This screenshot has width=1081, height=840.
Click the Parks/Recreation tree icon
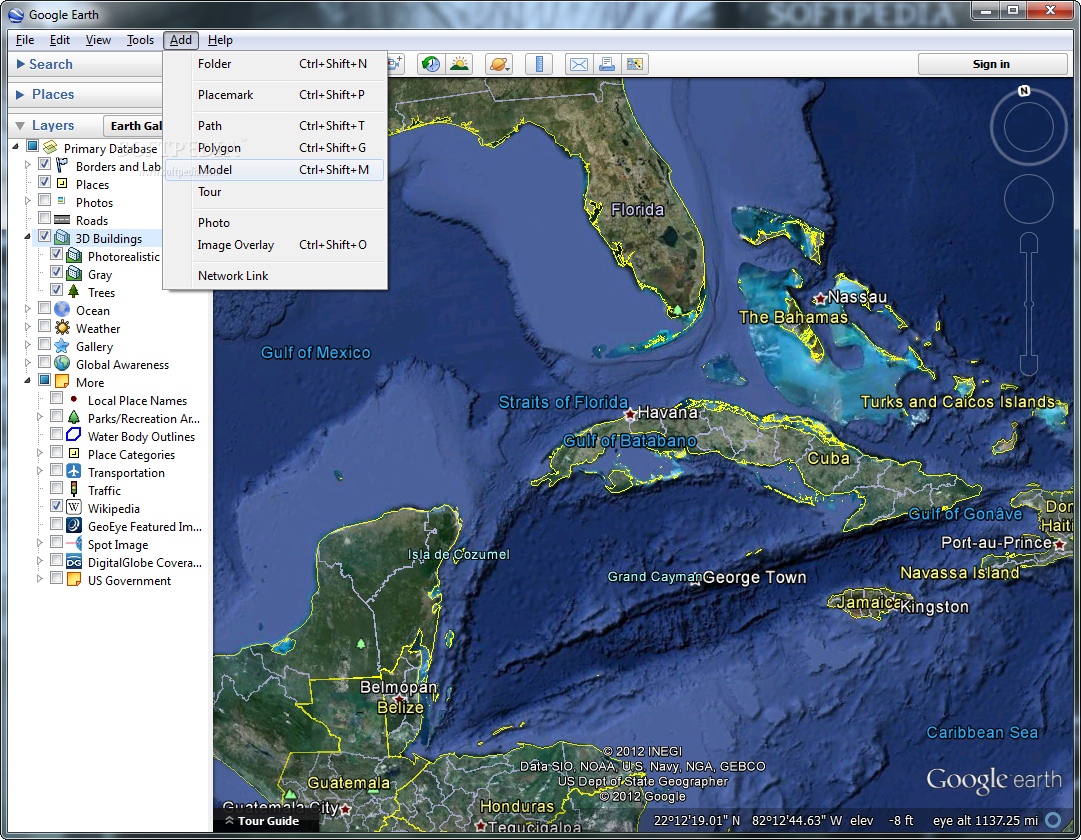point(74,418)
